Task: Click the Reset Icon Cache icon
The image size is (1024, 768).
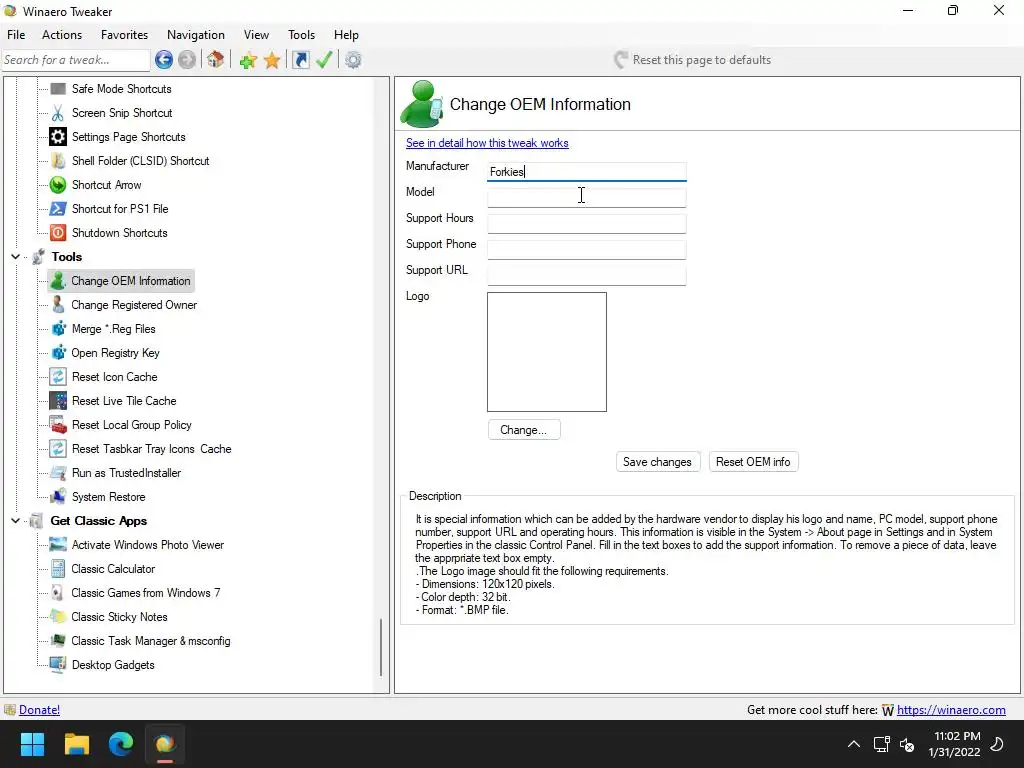Action: click(58, 377)
